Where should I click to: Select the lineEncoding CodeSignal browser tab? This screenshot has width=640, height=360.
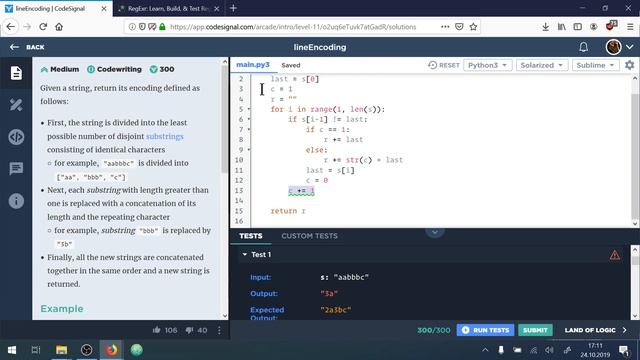pos(56,9)
